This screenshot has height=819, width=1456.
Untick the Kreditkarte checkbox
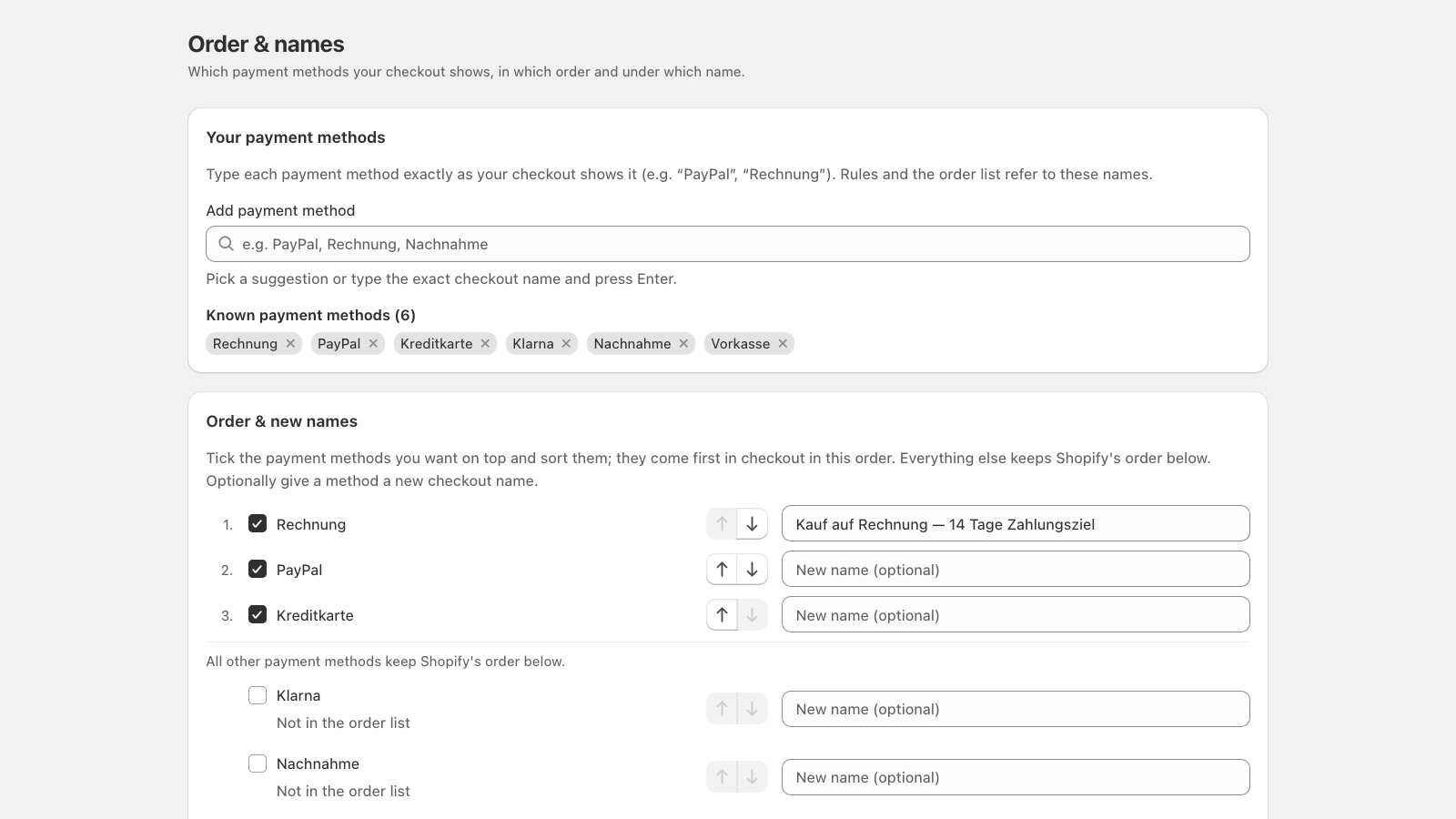point(258,614)
